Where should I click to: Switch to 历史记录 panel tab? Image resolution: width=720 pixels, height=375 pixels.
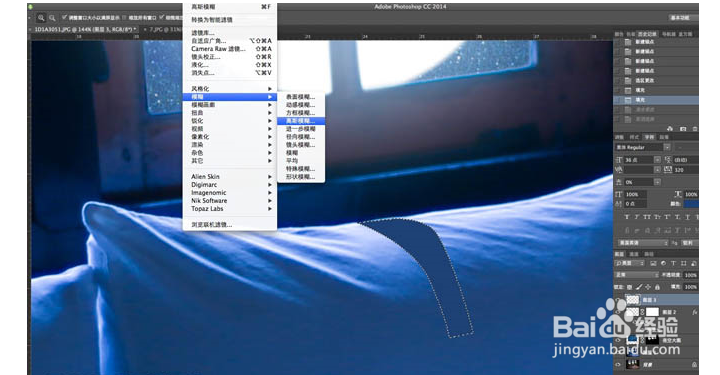647,34
